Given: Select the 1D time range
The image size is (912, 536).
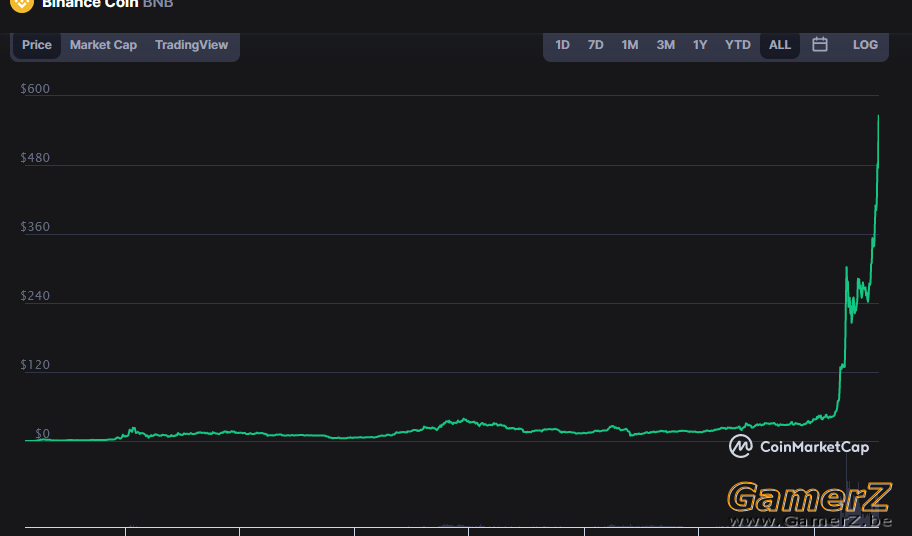Looking at the screenshot, I should 562,45.
